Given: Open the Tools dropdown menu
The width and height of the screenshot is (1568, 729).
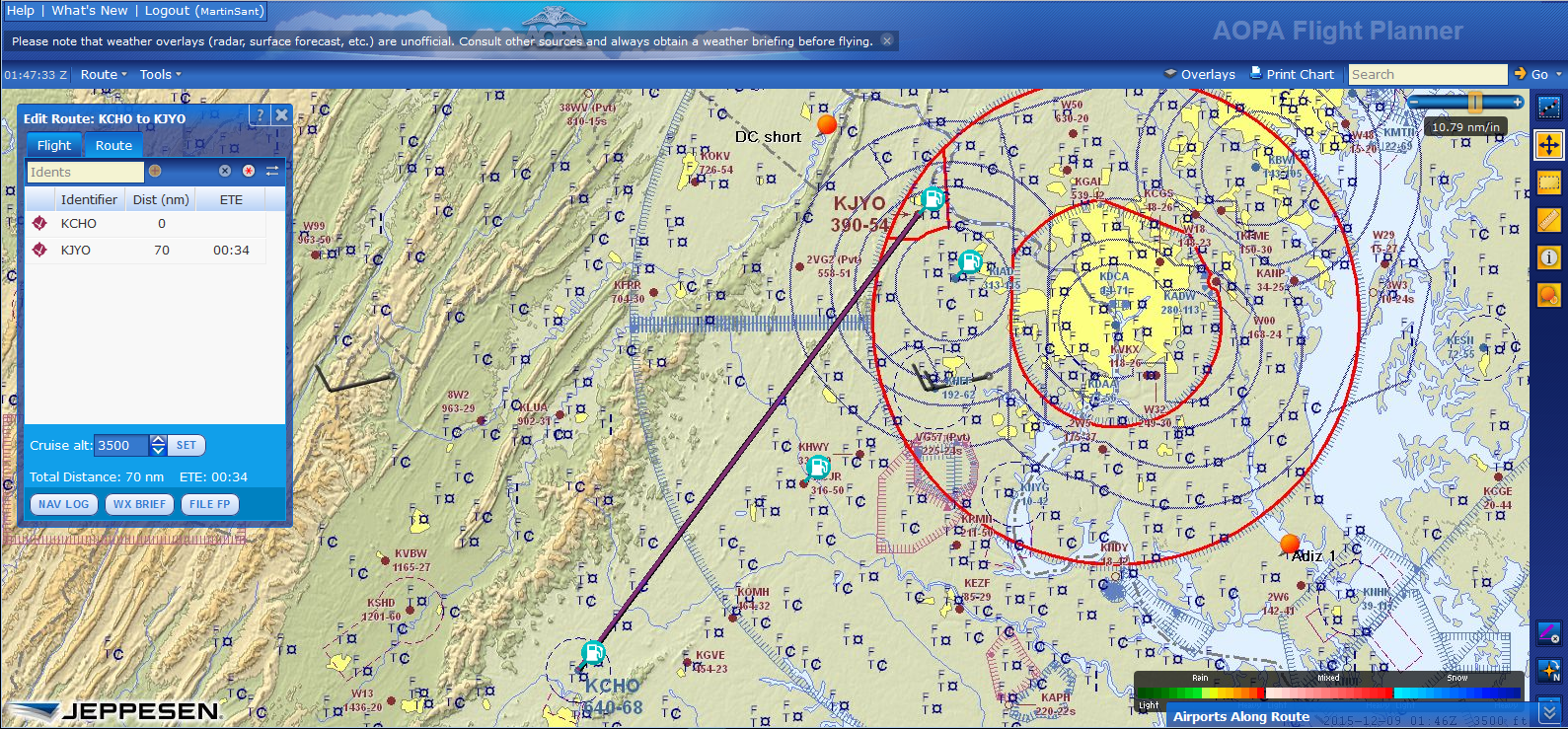Looking at the screenshot, I should click(160, 75).
